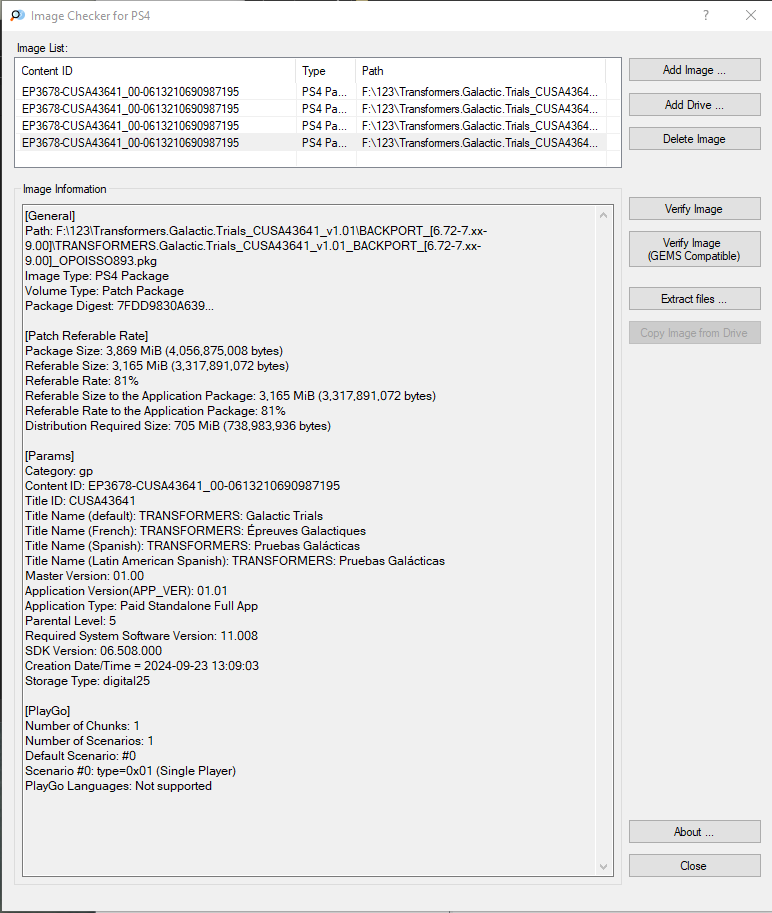Click PlayGo Languages: Not supported line
The width and height of the screenshot is (772, 913).
point(118,786)
